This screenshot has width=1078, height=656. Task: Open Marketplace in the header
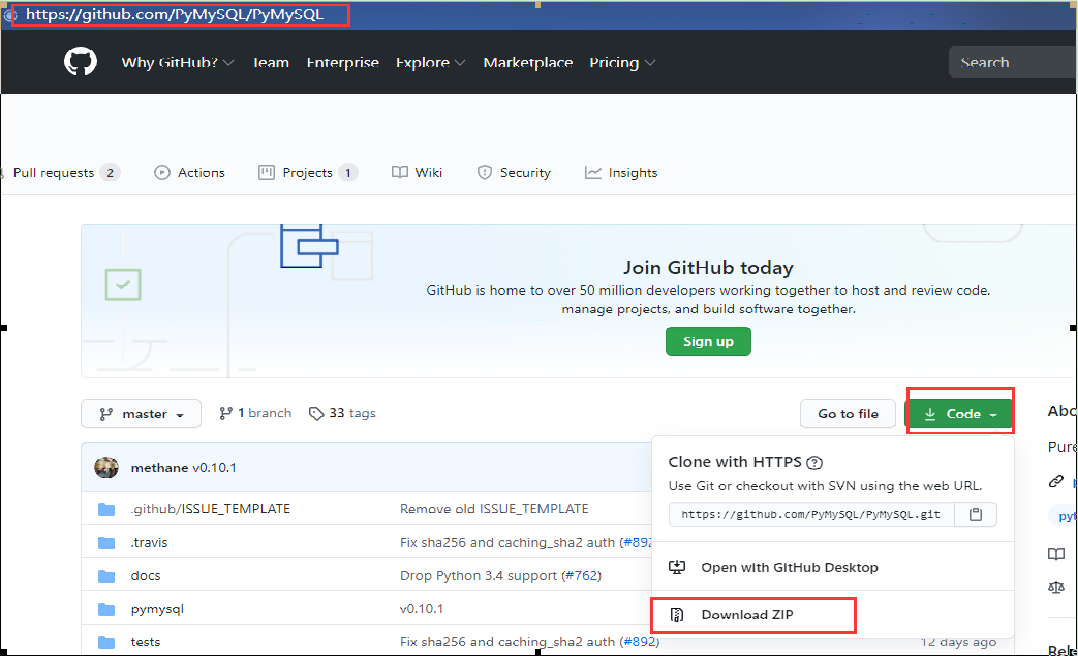pyautogui.click(x=528, y=63)
